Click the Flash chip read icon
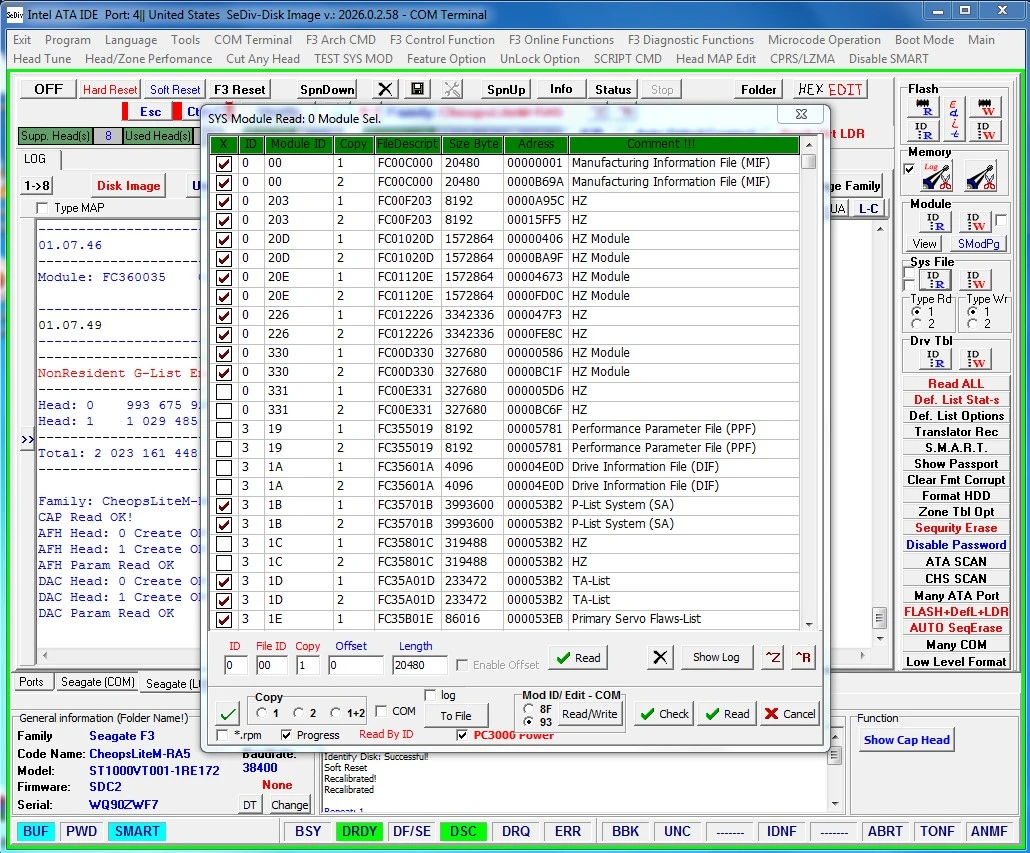 click(924, 108)
